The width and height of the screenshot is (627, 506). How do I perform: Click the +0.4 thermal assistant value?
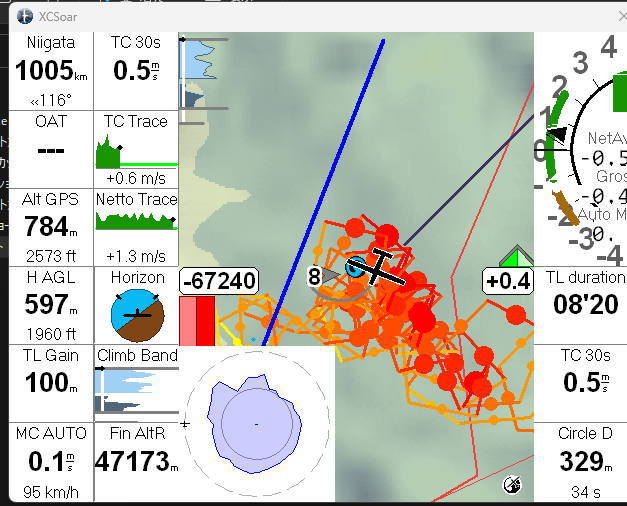click(508, 281)
